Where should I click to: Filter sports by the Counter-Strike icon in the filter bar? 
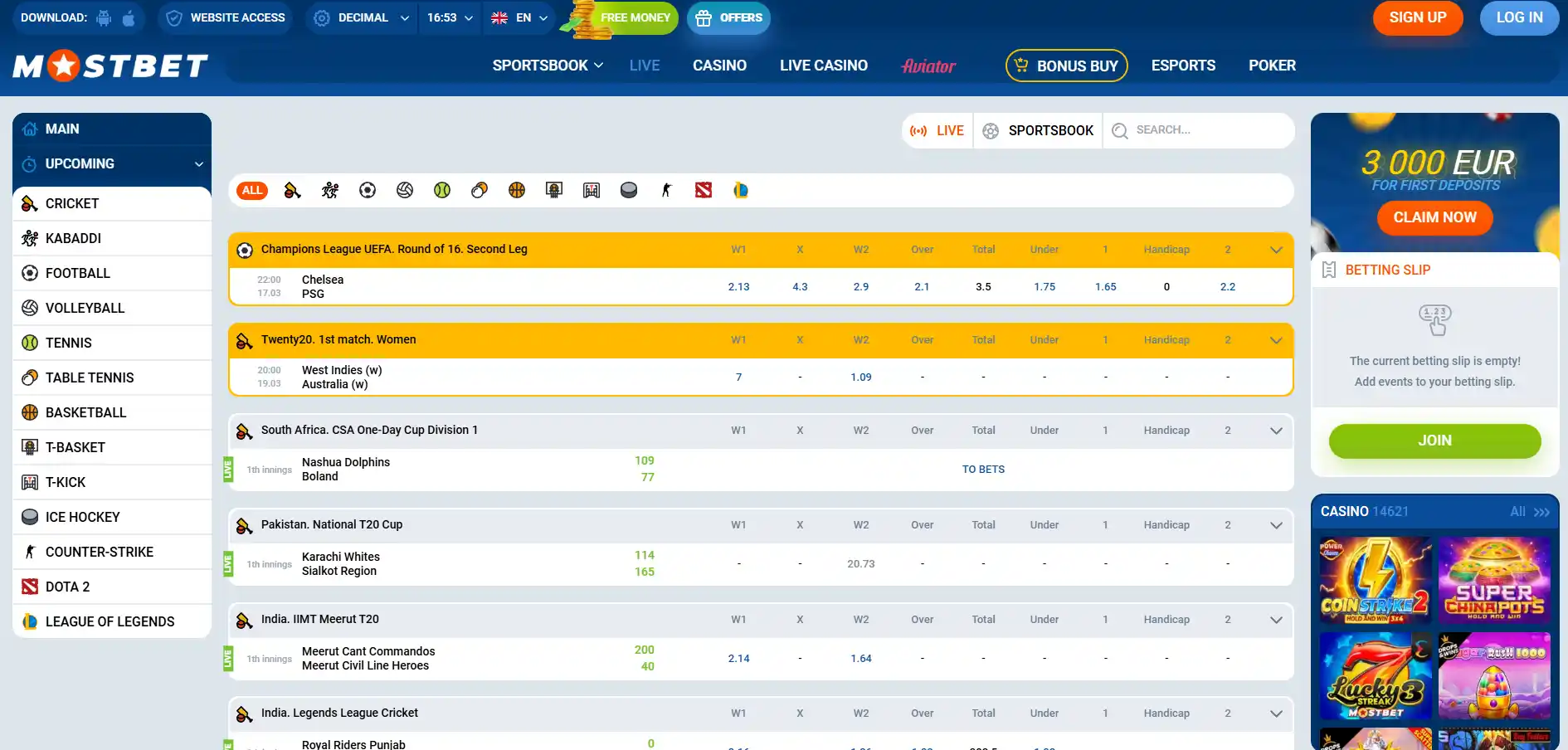coord(666,191)
